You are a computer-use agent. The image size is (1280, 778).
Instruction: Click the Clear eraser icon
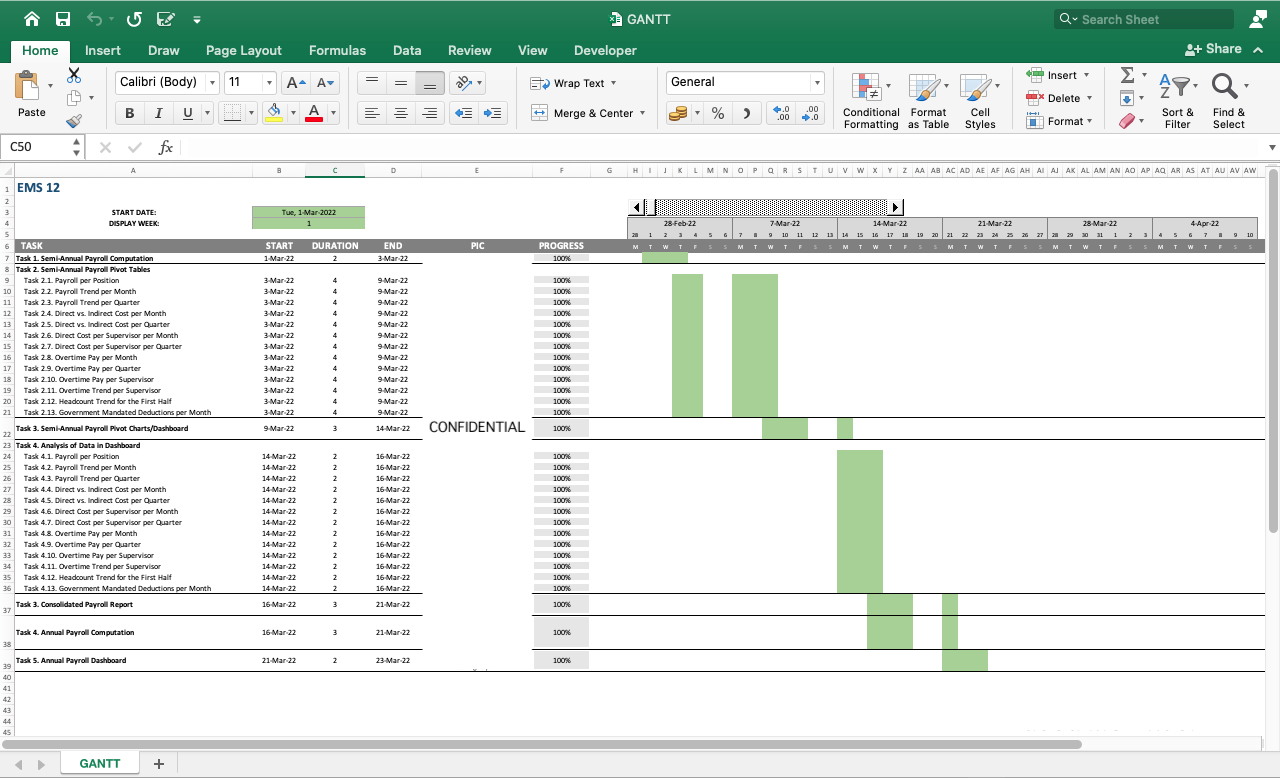[x=1128, y=121]
